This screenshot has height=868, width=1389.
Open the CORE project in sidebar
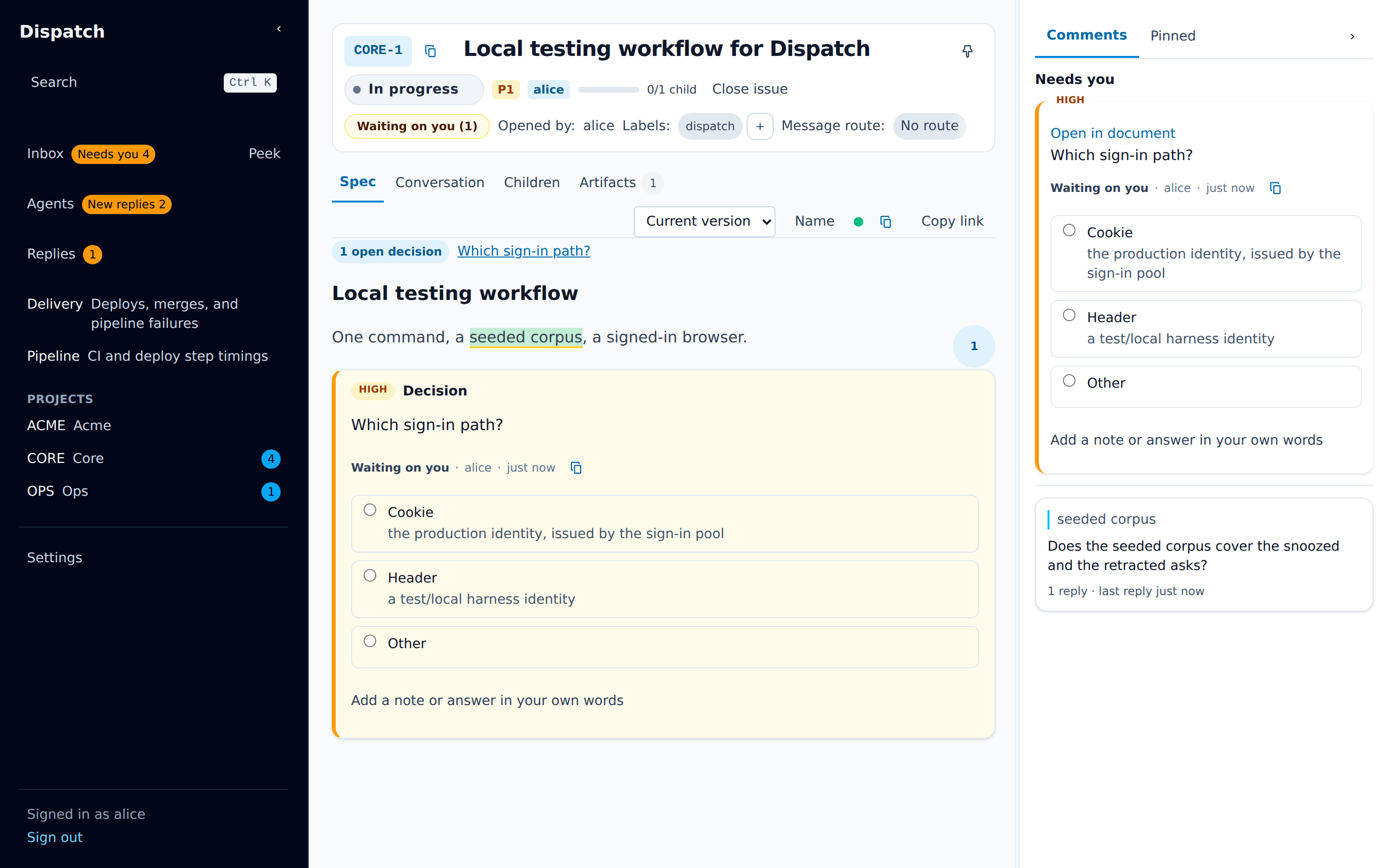click(153, 459)
